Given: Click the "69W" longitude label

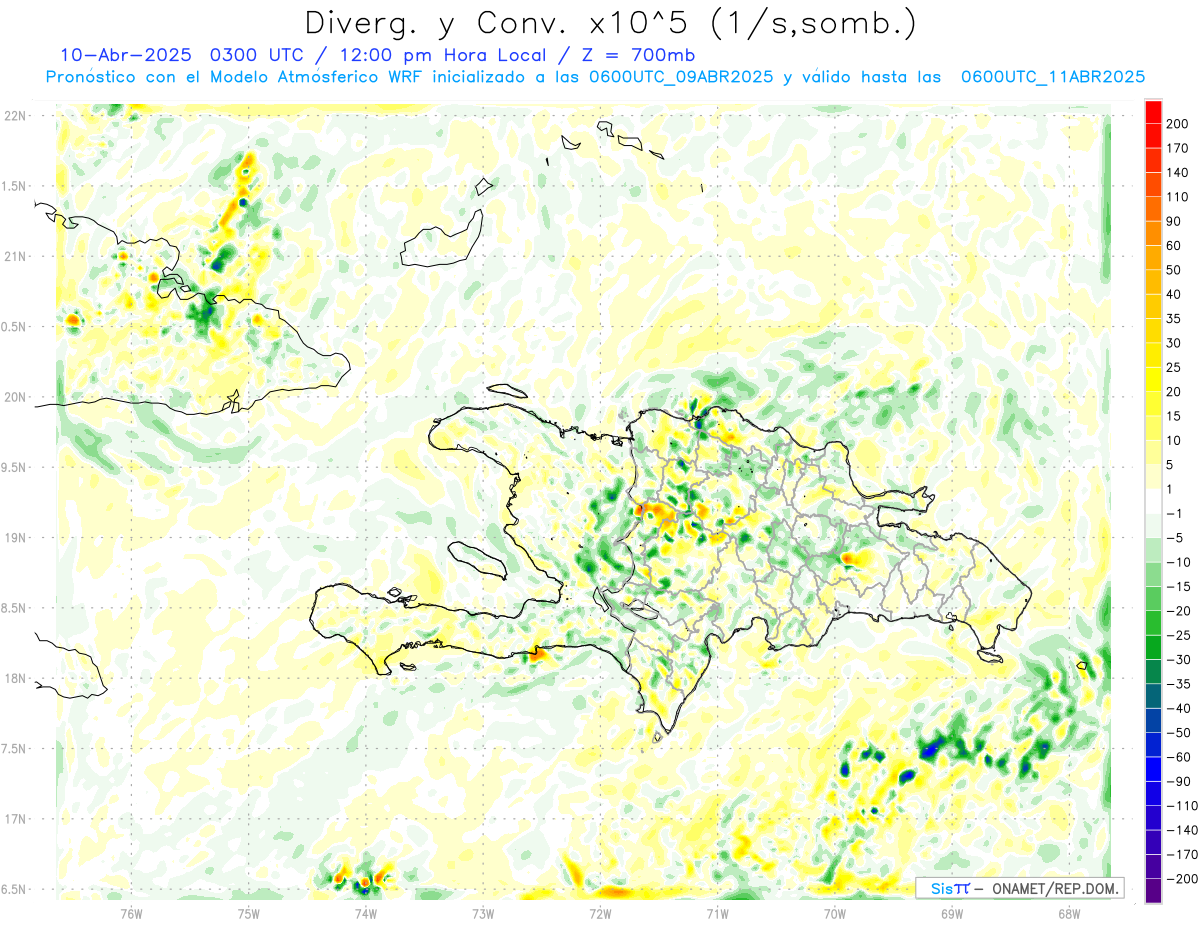Looking at the screenshot, I should pyautogui.click(x=952, y=913).
